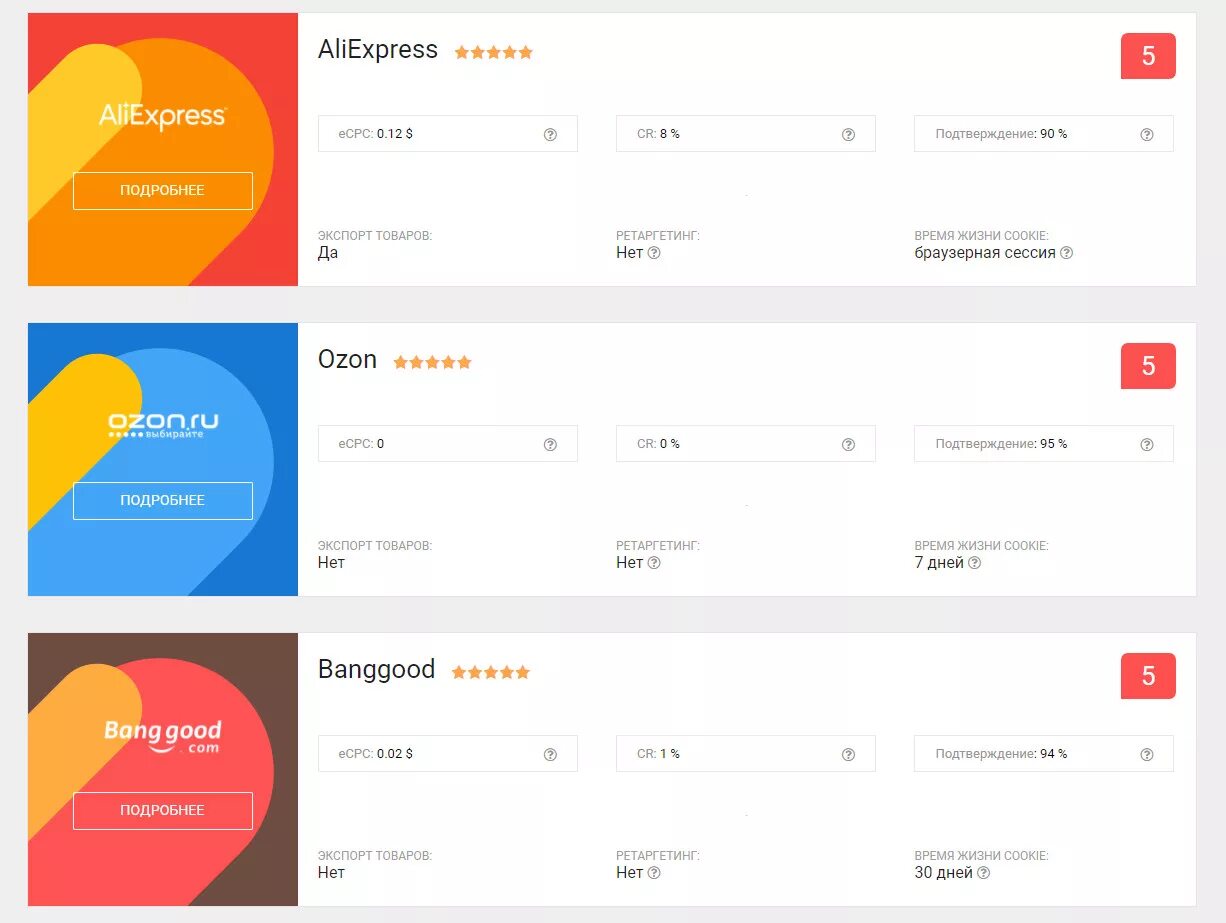Click the Ozon CR help question icon

coord(848,444)
